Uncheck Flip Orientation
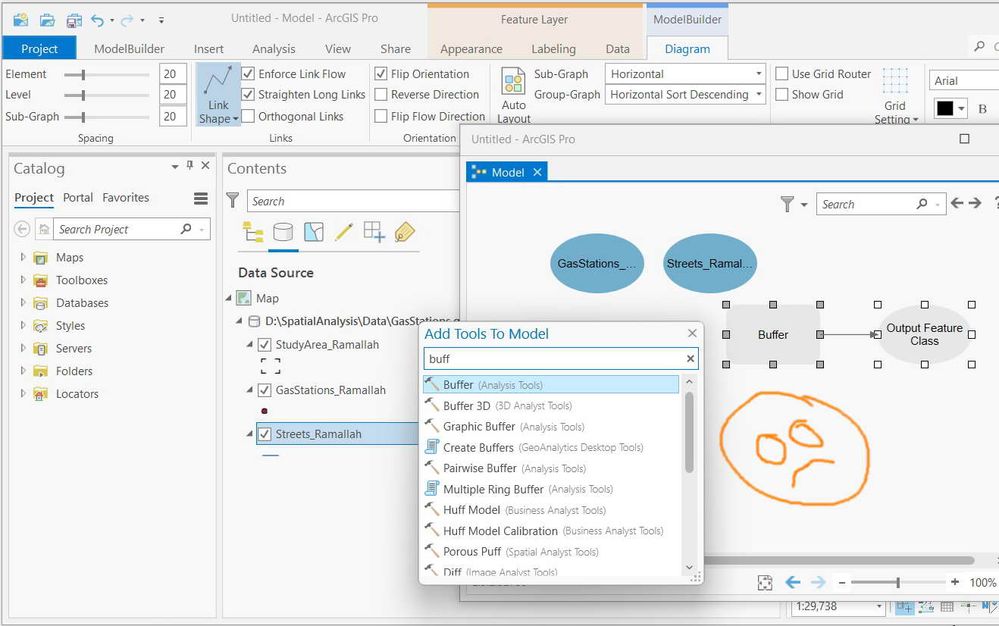Image resolution: width=999 pixels, height=626 pixels. click(381, 74)
